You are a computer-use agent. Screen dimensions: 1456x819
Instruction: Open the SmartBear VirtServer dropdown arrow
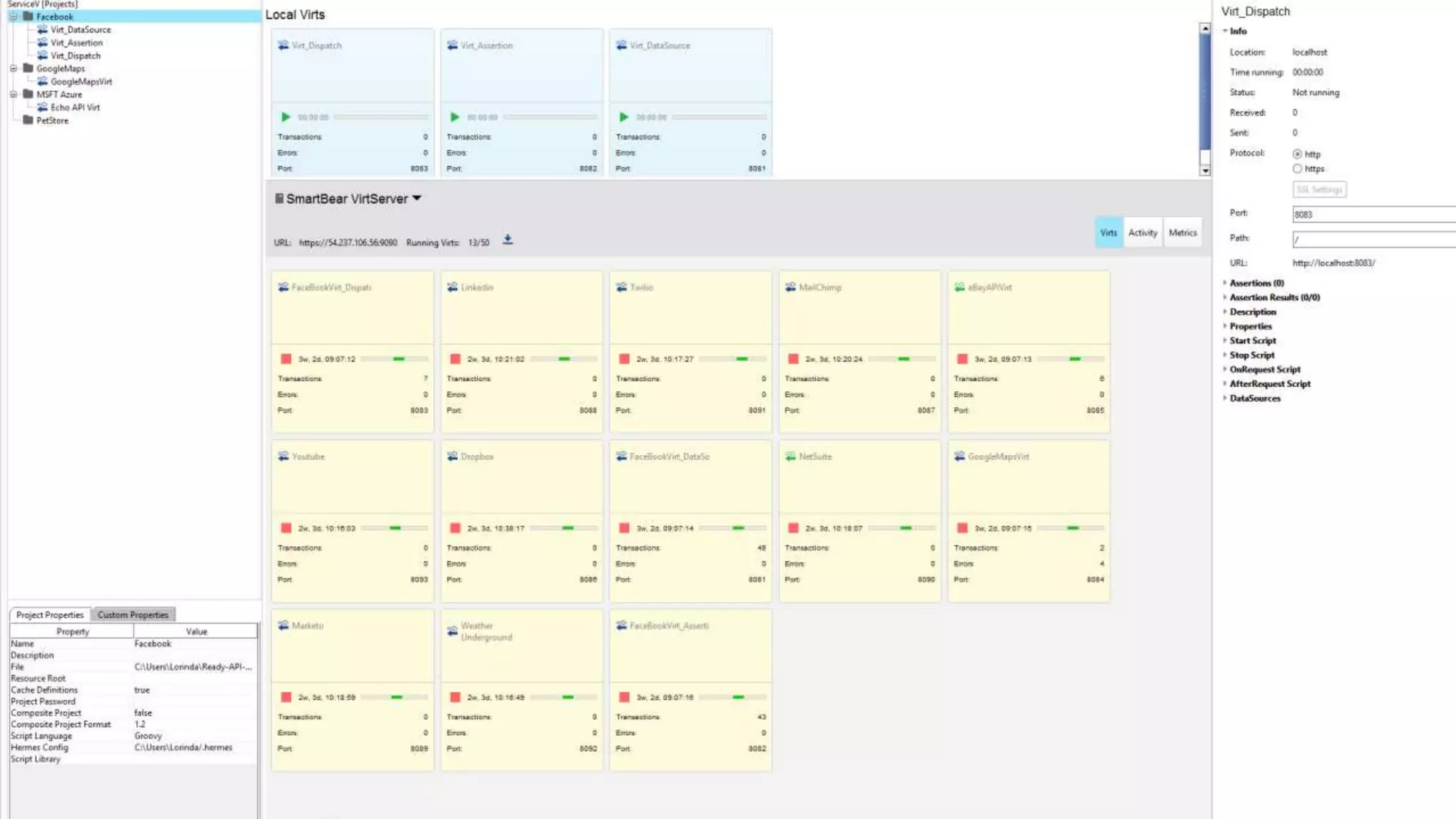[417, 198]
